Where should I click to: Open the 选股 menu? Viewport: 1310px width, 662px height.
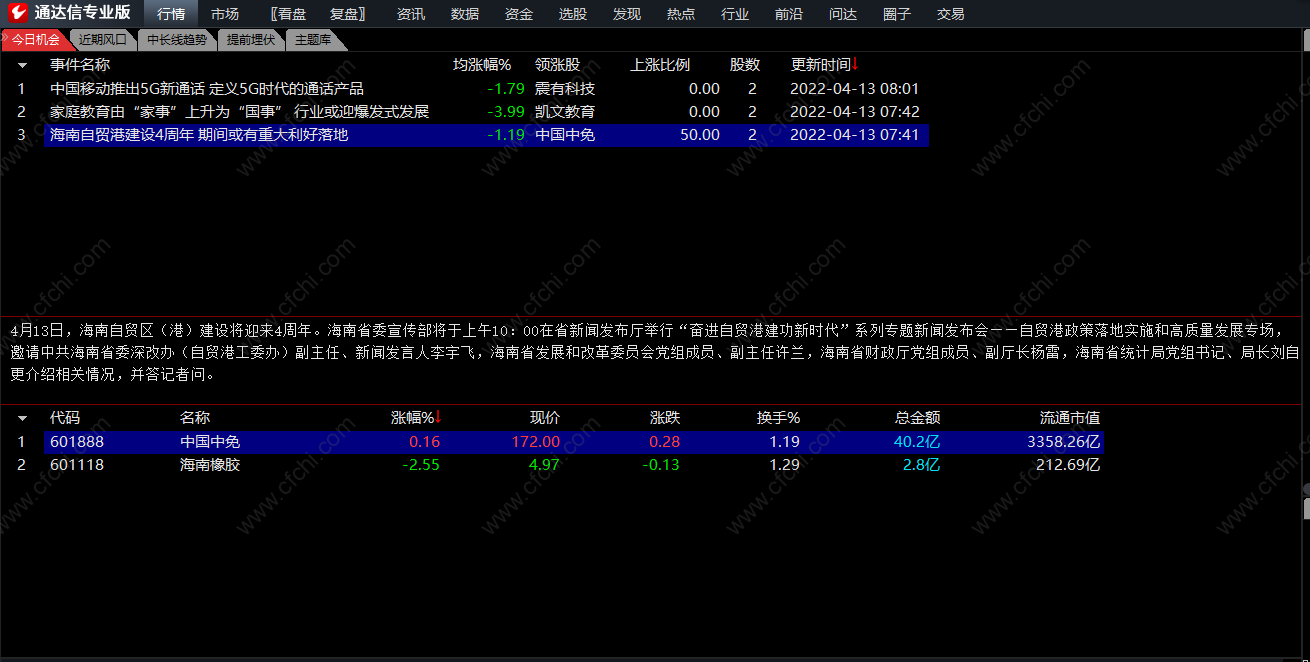[573, 14]
